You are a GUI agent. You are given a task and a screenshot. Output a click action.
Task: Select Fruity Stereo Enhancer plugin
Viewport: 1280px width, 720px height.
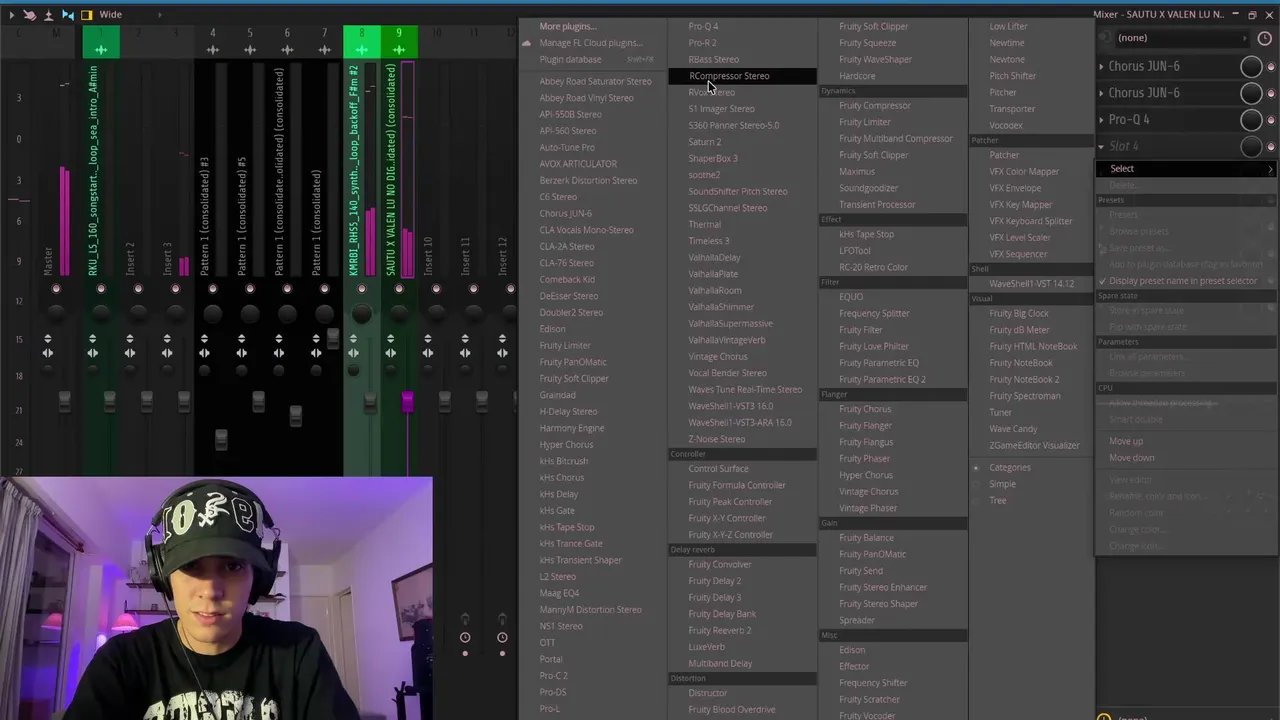882,587
